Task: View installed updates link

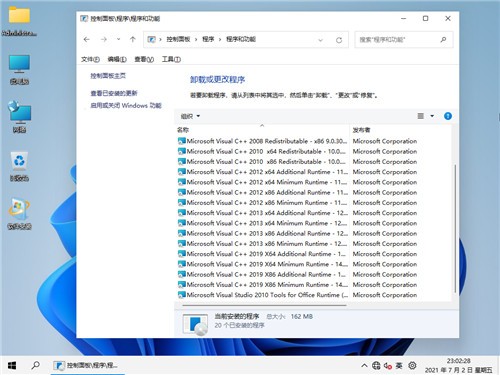Action: click(114, 93)
